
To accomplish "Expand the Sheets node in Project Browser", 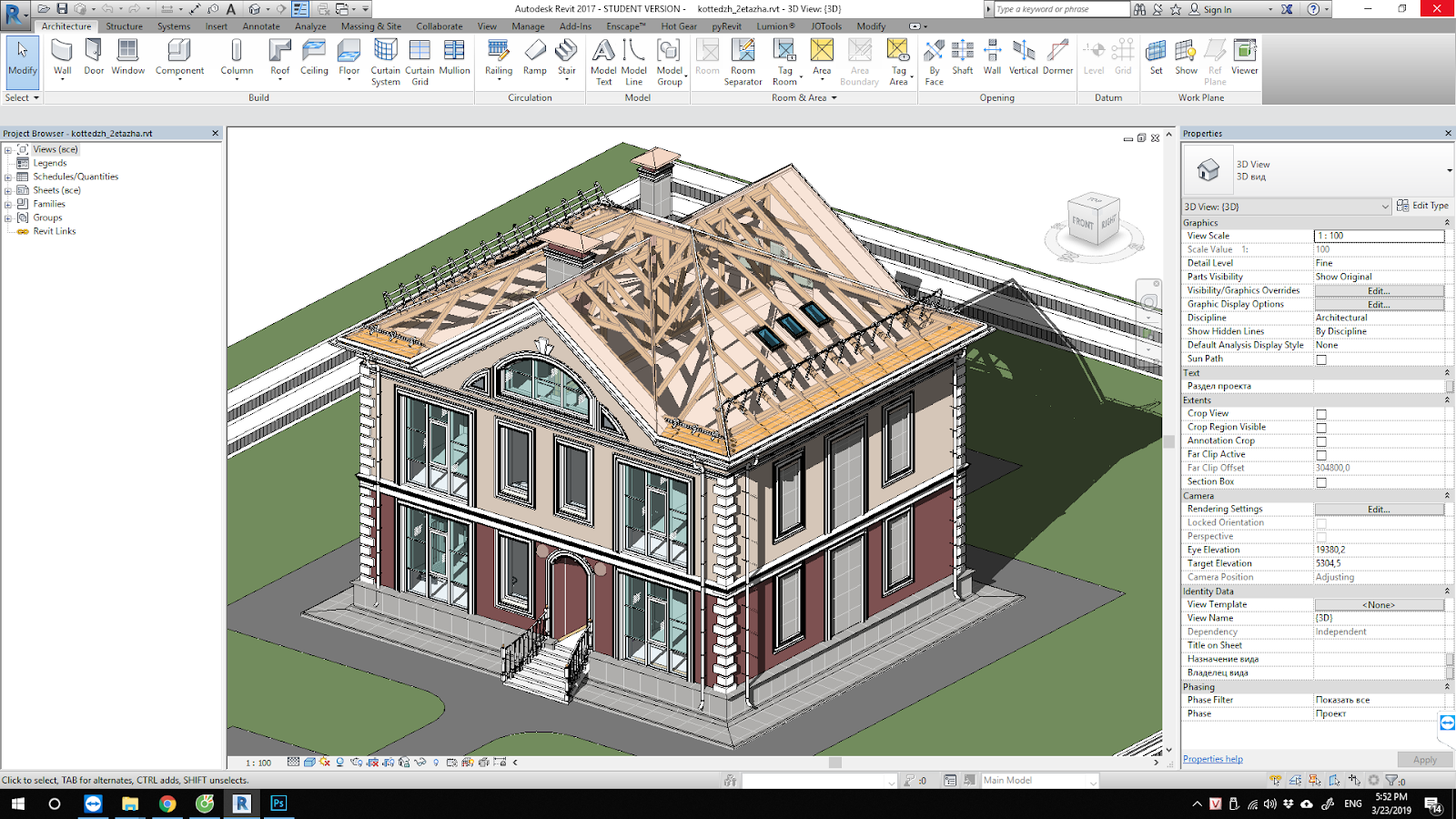I will (9, 190).
